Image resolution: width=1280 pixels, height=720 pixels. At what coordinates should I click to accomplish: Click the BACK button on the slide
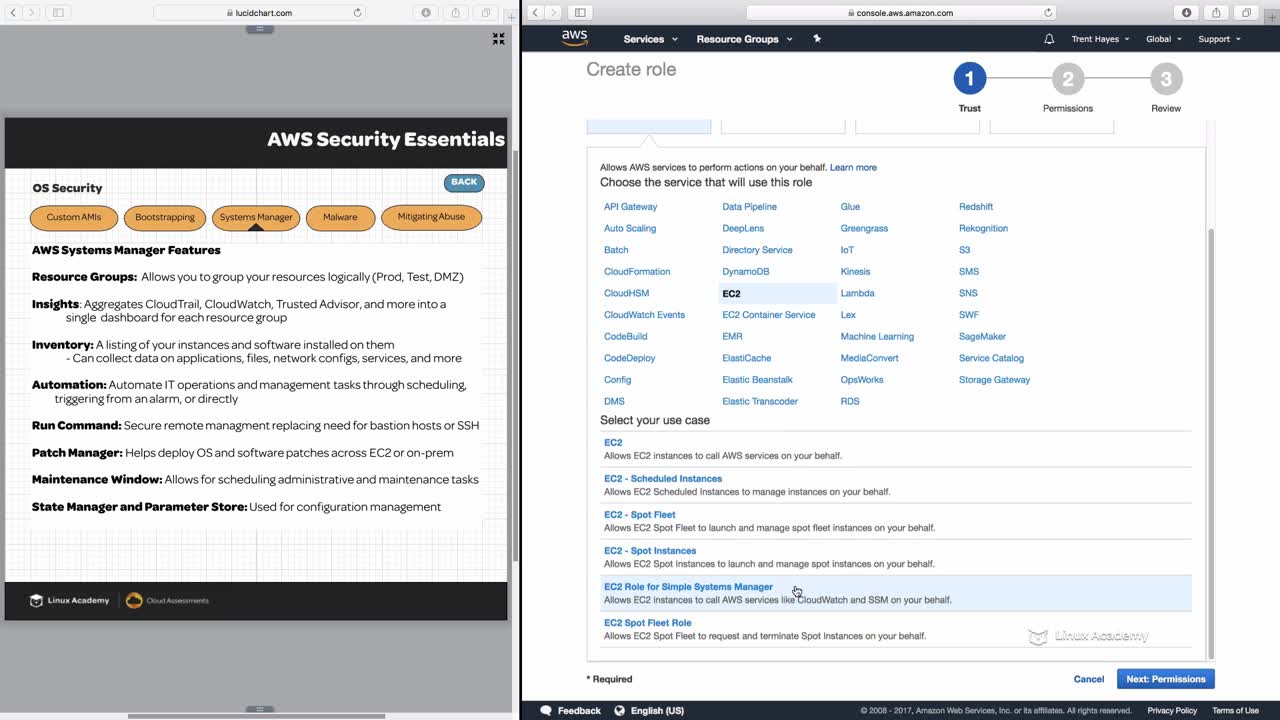(464, 182)
